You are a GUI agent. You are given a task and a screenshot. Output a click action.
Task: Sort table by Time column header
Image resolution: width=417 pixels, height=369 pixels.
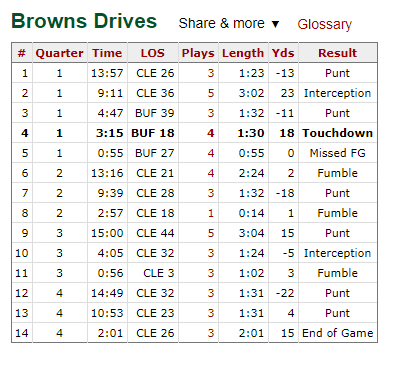click(107, 53)
